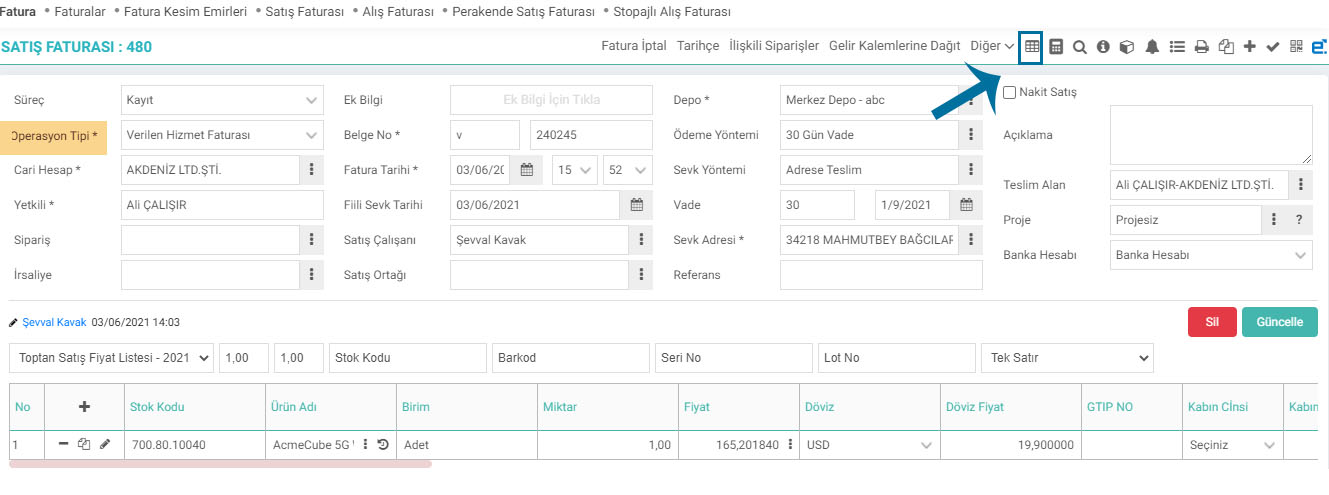
Task: Open calendar picker for Fiili Sevk Tarihi
Action: (x=636, y=205)
